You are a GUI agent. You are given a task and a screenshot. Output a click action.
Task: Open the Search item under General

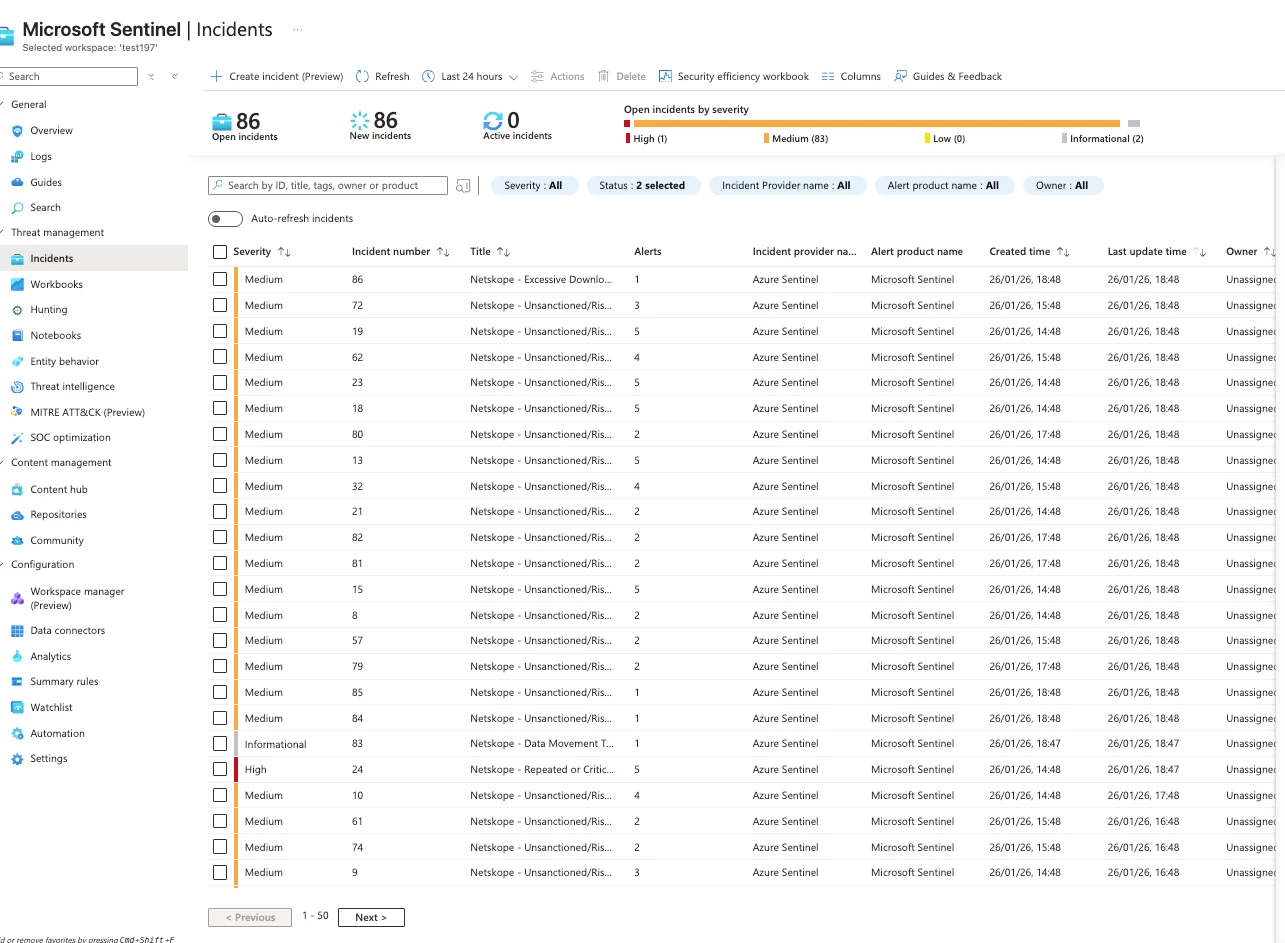coord(45,208)
